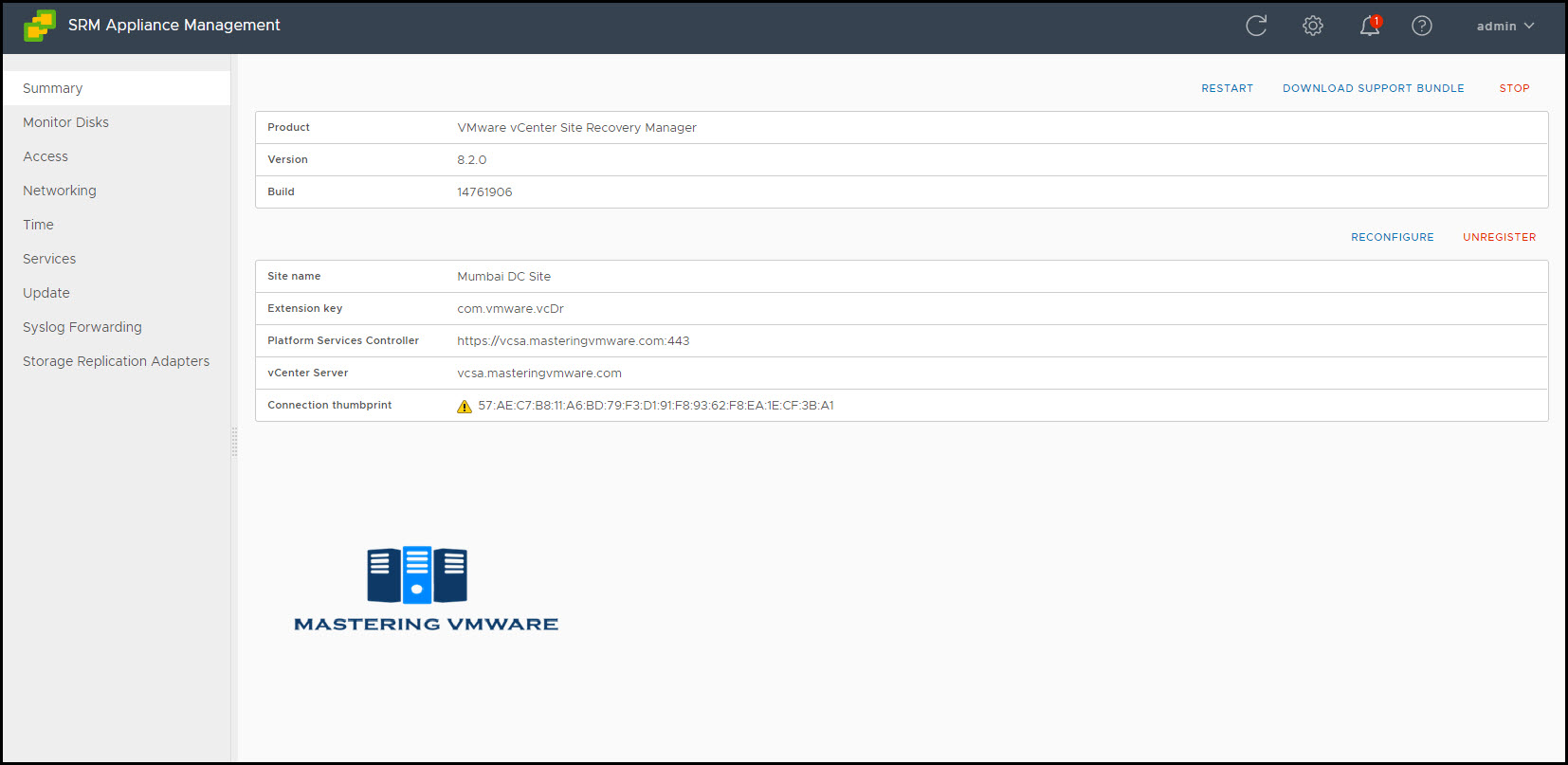Viewport: 1568px width, 765px height.
Task: Click the Product row label
Action: pos(288,127)
